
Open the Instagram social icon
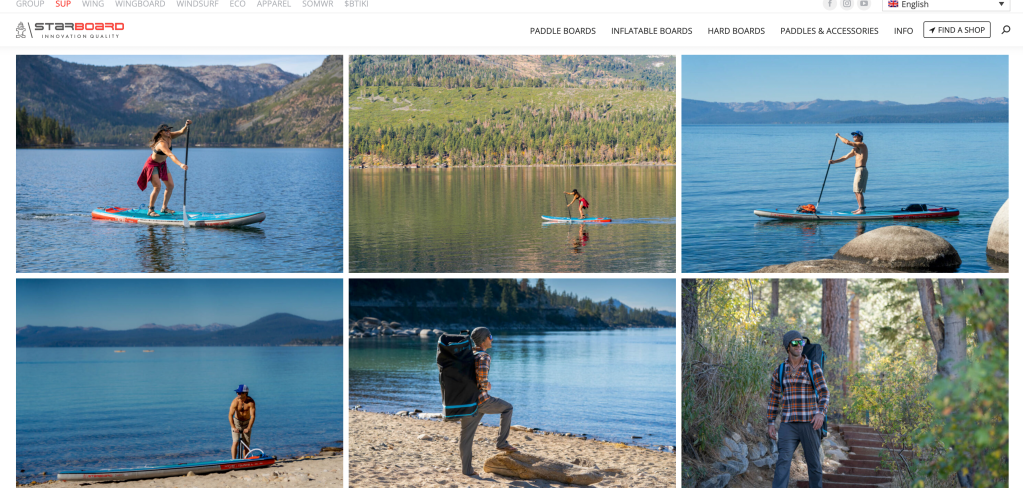click(847, 4)
